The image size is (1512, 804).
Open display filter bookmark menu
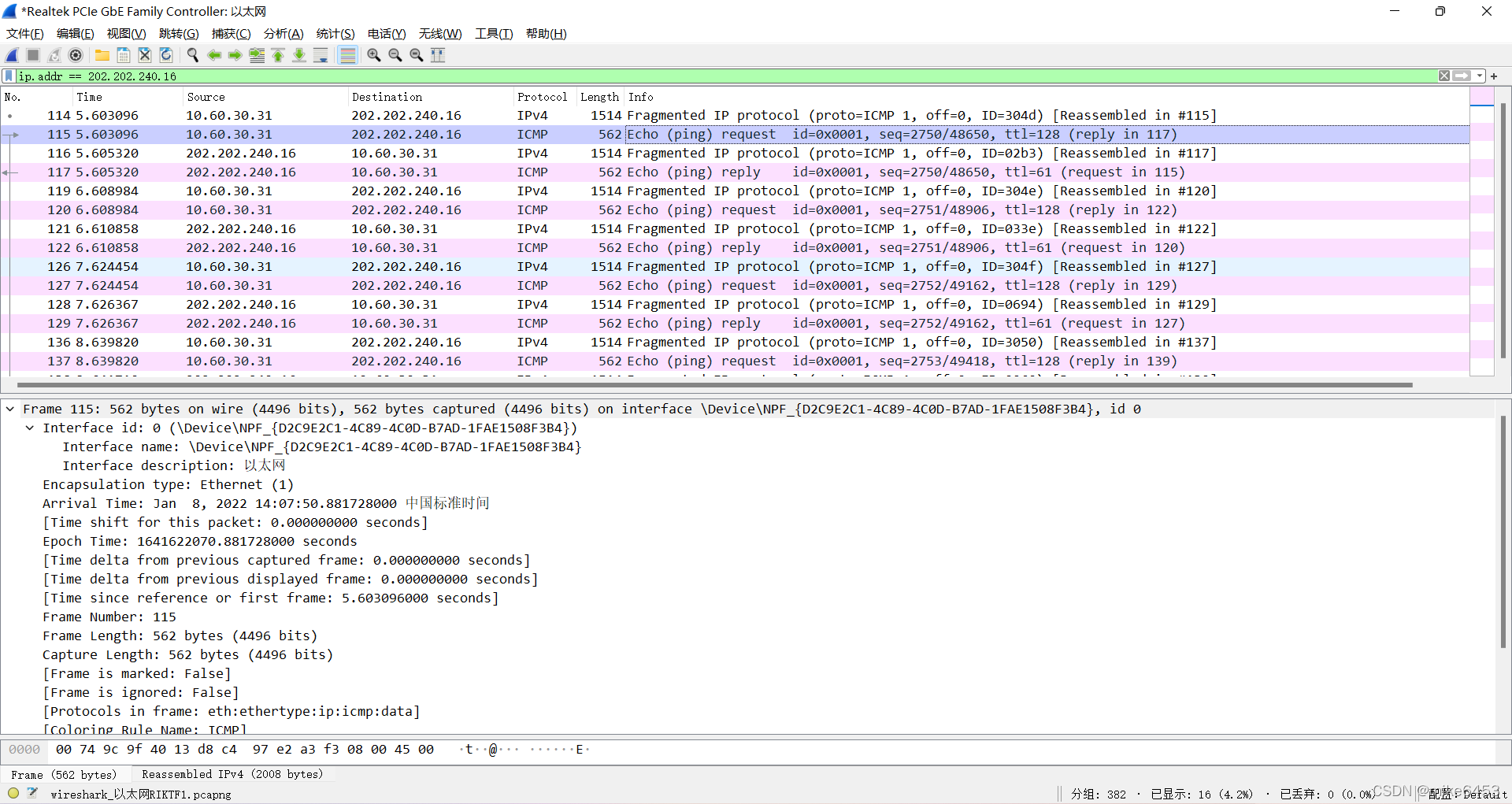pyautogui.click(x=9, y=76)
